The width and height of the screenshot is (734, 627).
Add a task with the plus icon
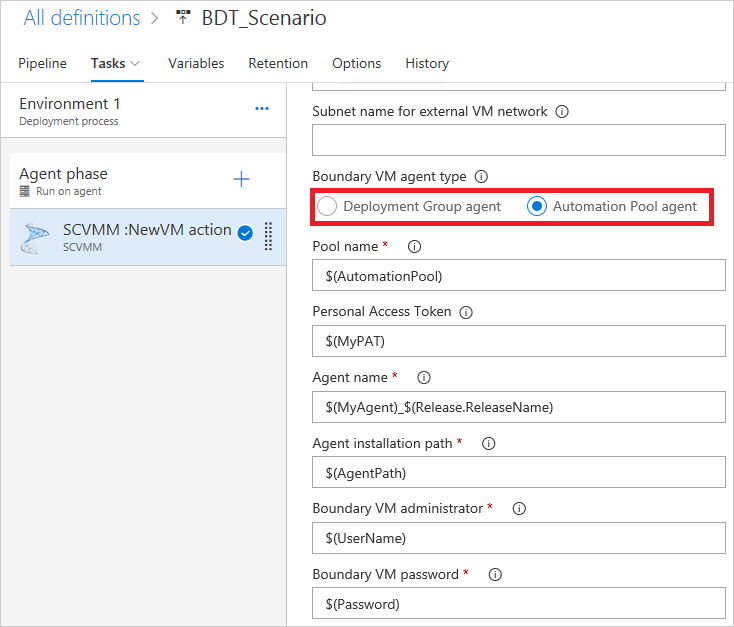click(x=241, y=179)
